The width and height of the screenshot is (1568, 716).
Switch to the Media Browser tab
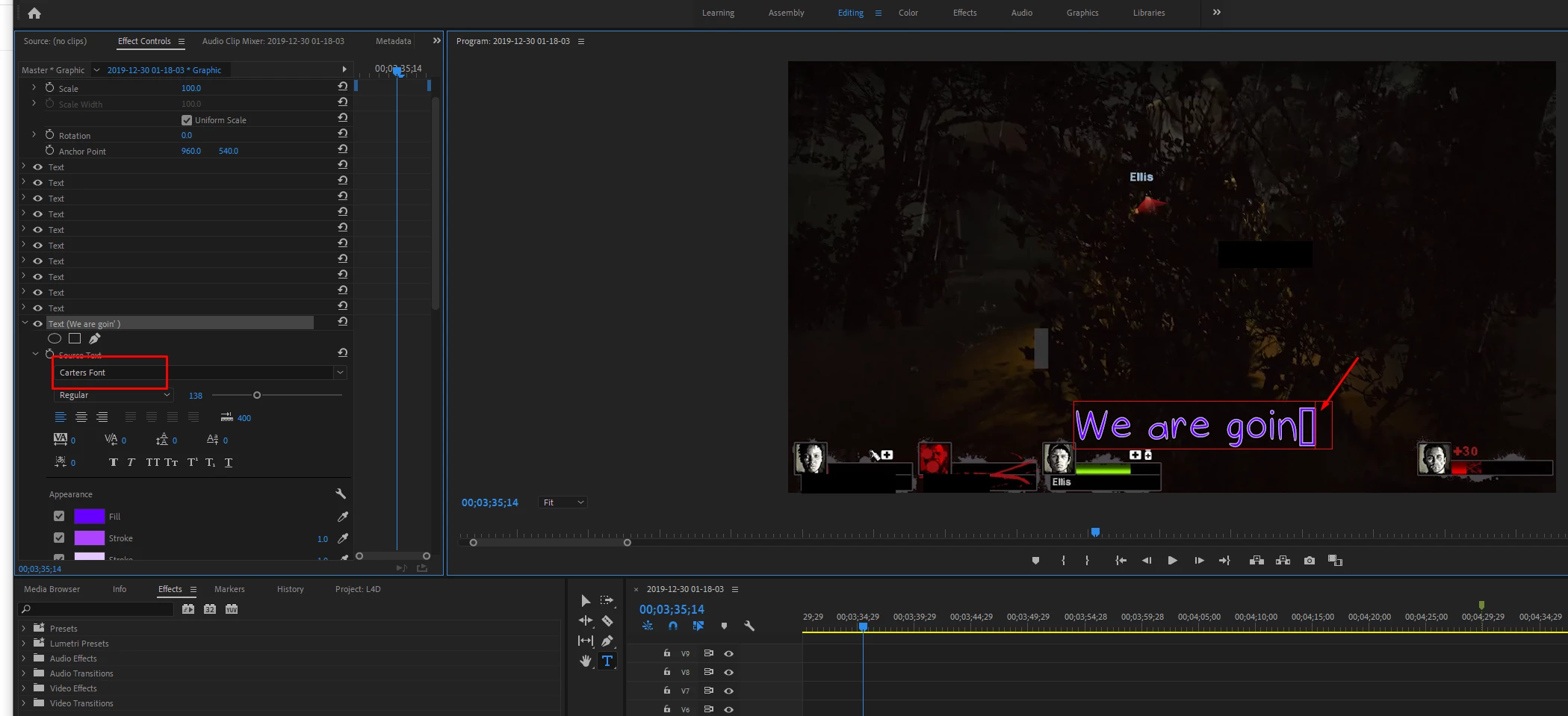pyautogui.click(x=52, y=589)
